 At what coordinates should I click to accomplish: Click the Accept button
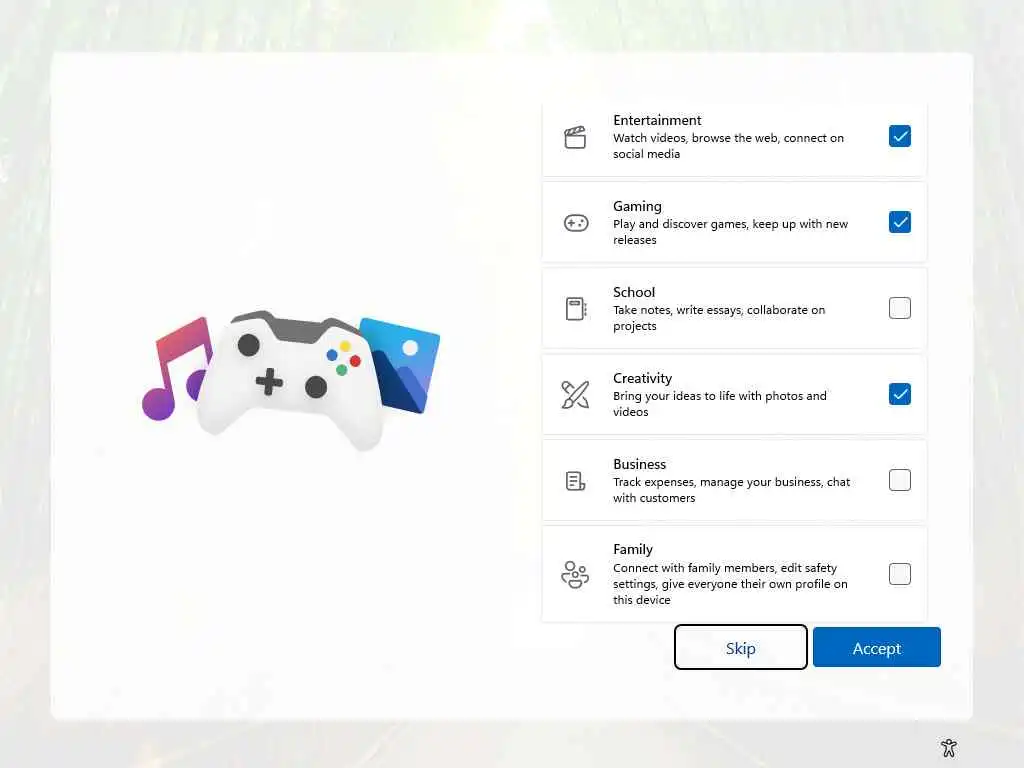tap(876, 647)
